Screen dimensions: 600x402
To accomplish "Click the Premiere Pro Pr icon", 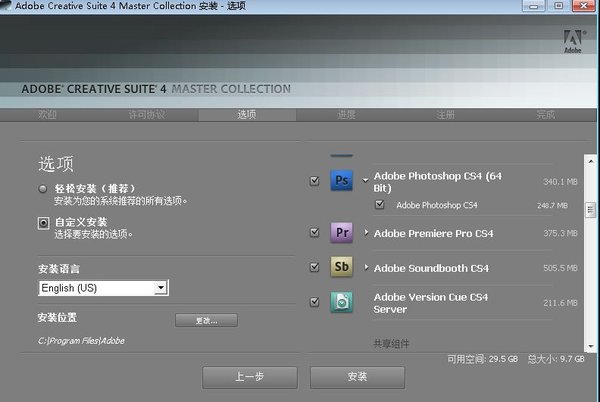I will pyautogui.click(x=341, y=232).
